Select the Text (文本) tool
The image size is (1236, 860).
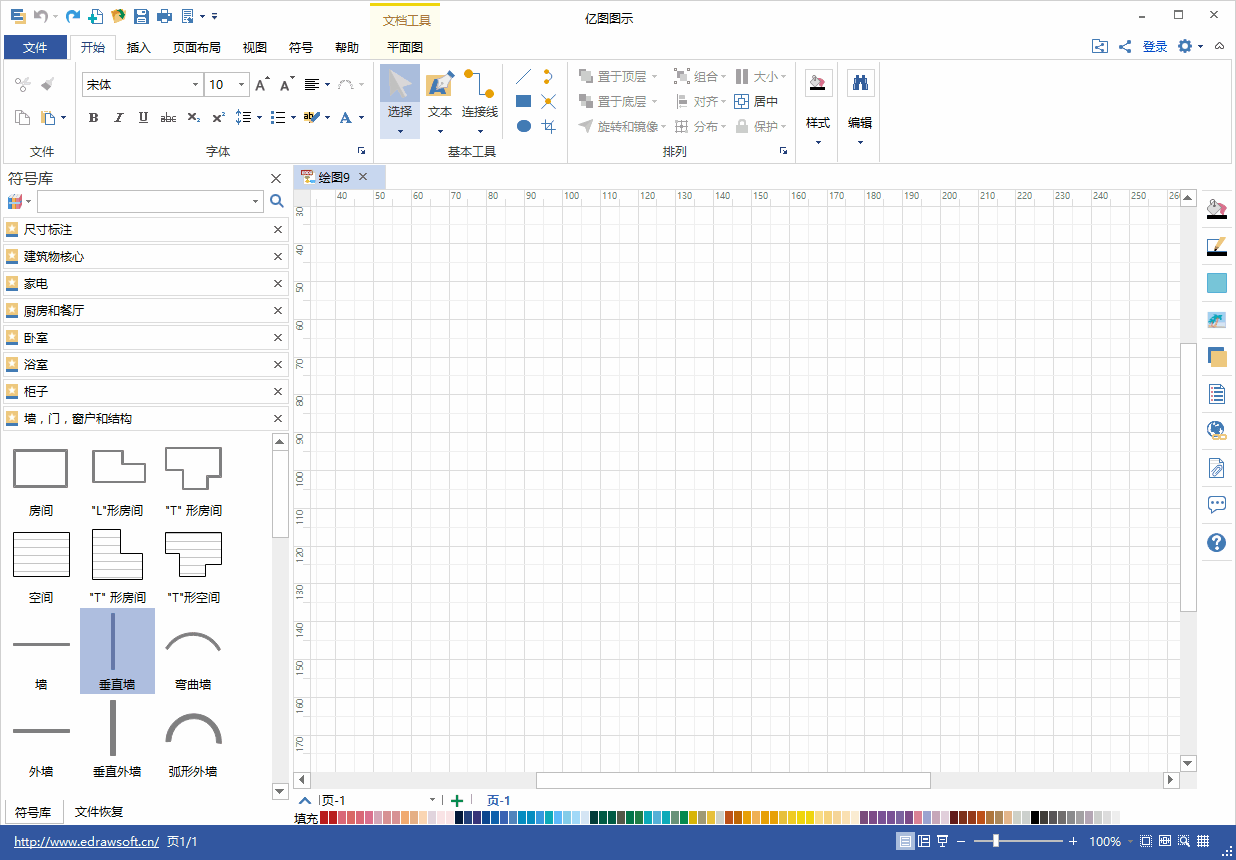[x=440, y=101]
